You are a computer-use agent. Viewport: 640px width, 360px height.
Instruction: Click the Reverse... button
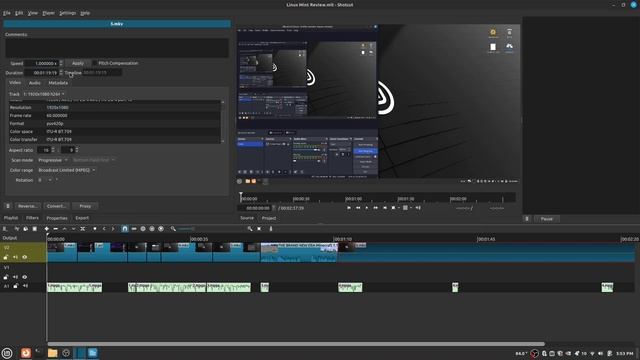point(27,206)
